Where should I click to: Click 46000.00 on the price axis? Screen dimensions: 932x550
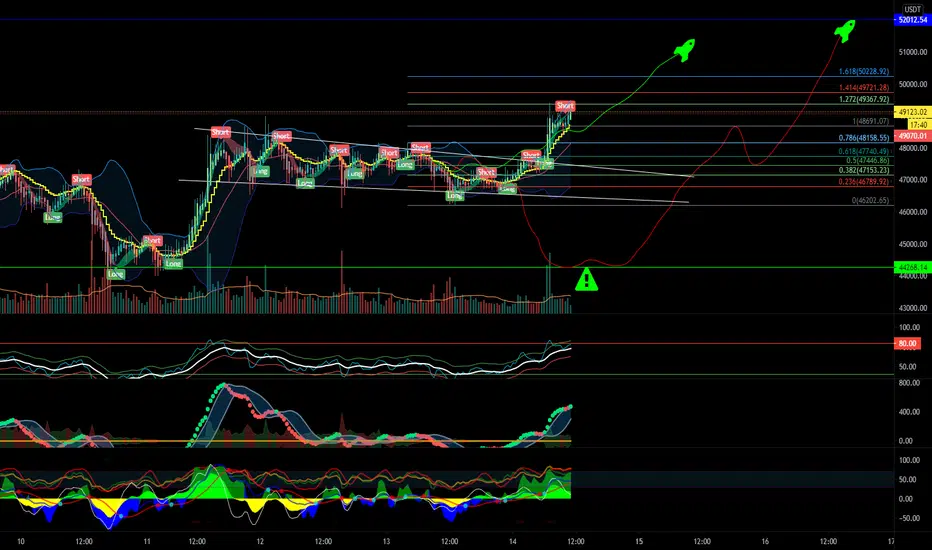[x=912, y=212]
